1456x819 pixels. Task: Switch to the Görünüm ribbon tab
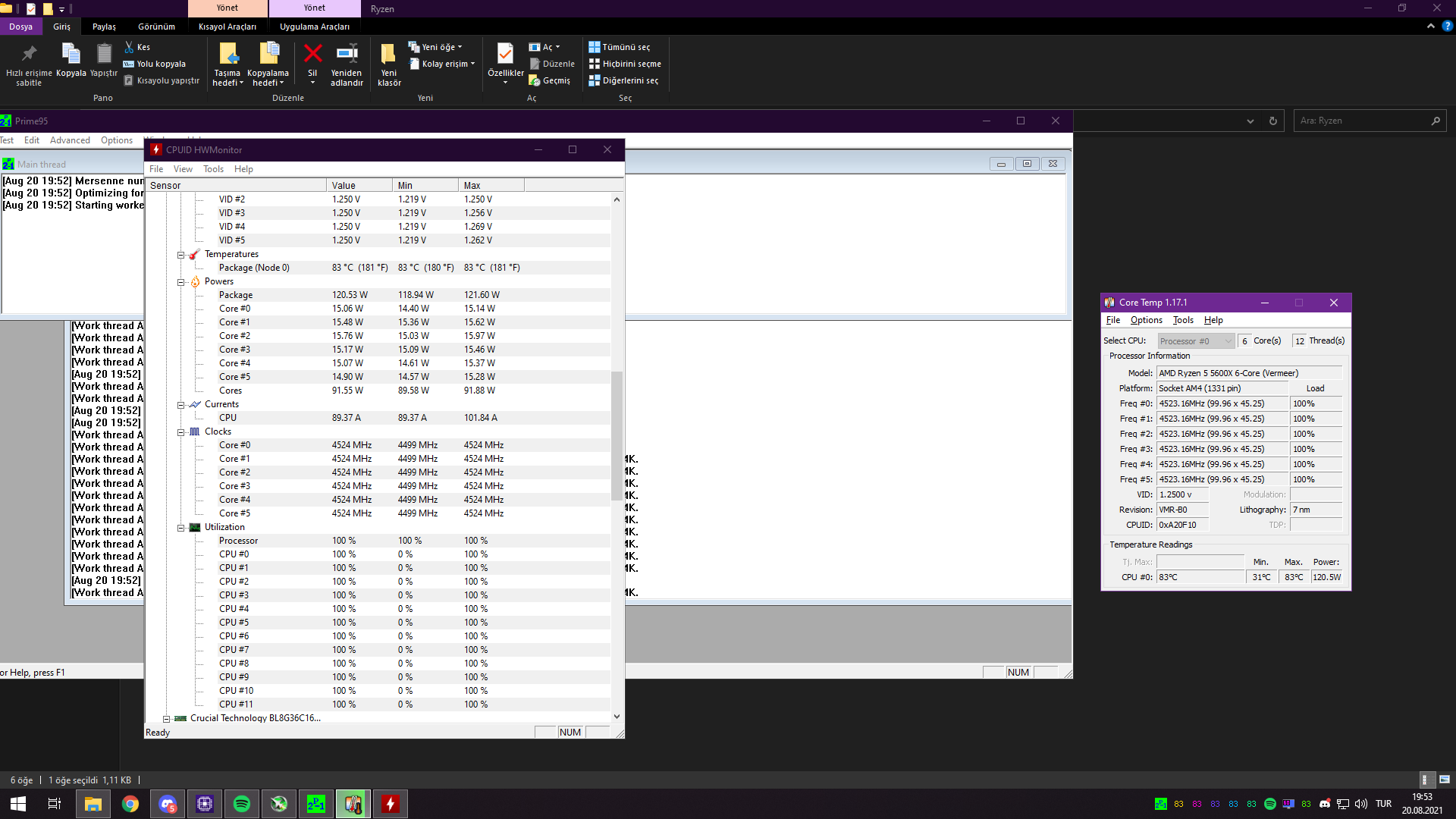click(156, 27)
